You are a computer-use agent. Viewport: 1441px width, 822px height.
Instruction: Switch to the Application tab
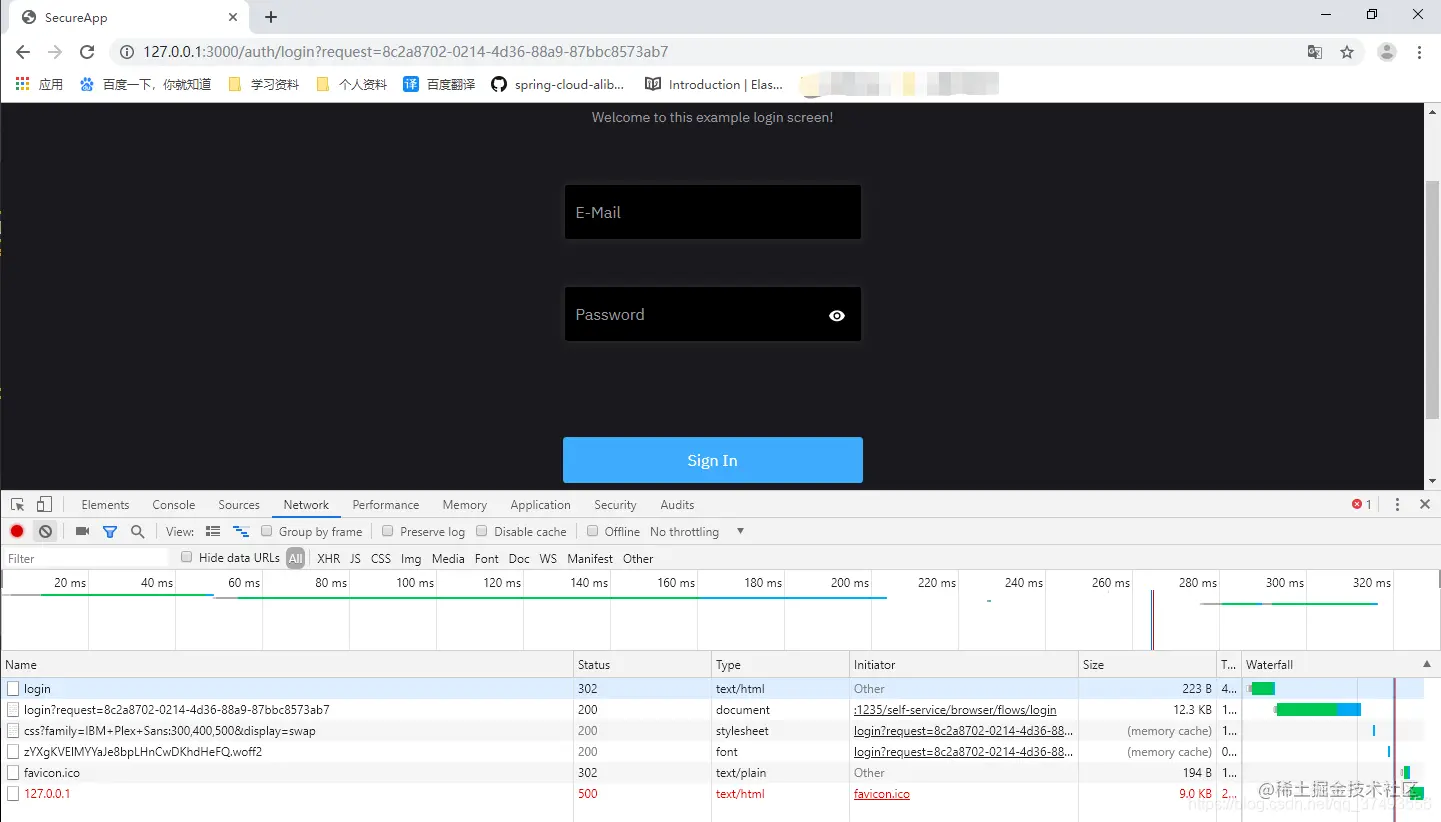[x=540, y=504]
